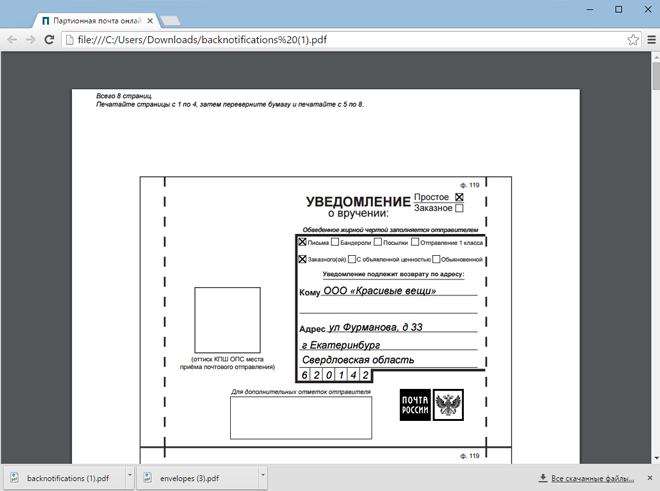The width and height of the screenshot is (660, 491).
Task: Go forward with the browser forward arrow
Action: pos(31,40)
